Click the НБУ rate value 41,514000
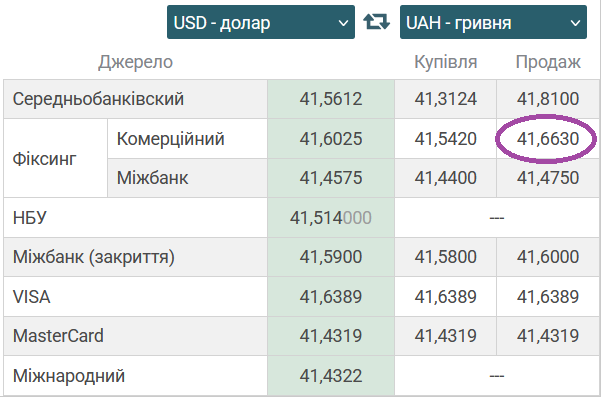This screenshot has height=412, width=609. pos(330,217)
